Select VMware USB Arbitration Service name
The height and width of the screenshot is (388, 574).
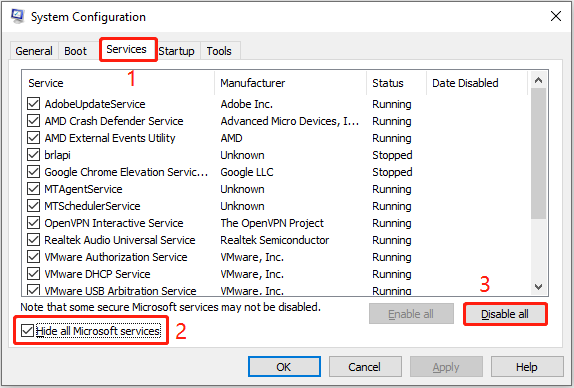pyautogui.click(x=120, y=291)
